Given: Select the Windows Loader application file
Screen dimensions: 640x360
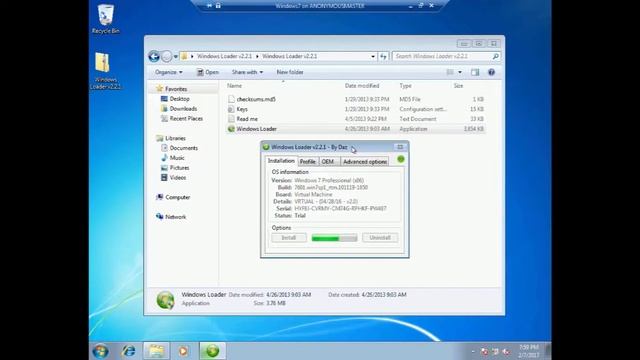Looking at the screenshot, I should 356,129.
